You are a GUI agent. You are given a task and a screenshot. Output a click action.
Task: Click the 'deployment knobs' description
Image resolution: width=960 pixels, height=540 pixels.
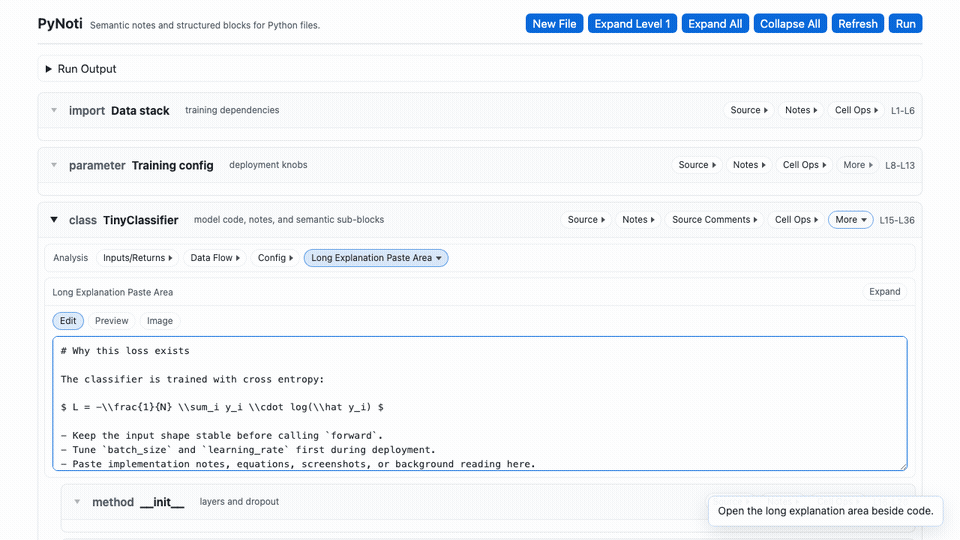268,165
